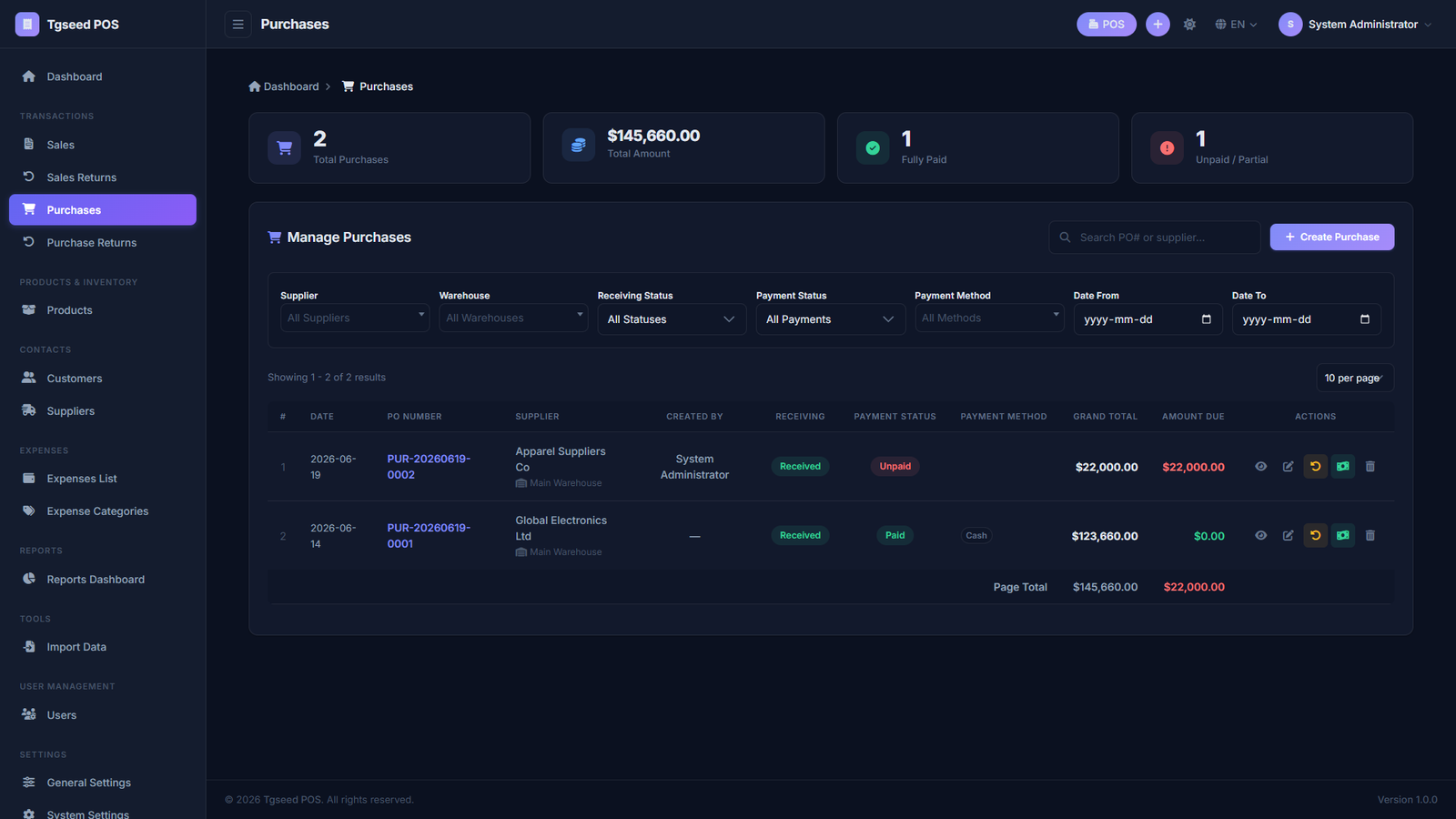Screen dimensions: 1456x819
Task: Delete purchase PUR-20260619-0002 with trash icon
Action: tap(1370, 467)
